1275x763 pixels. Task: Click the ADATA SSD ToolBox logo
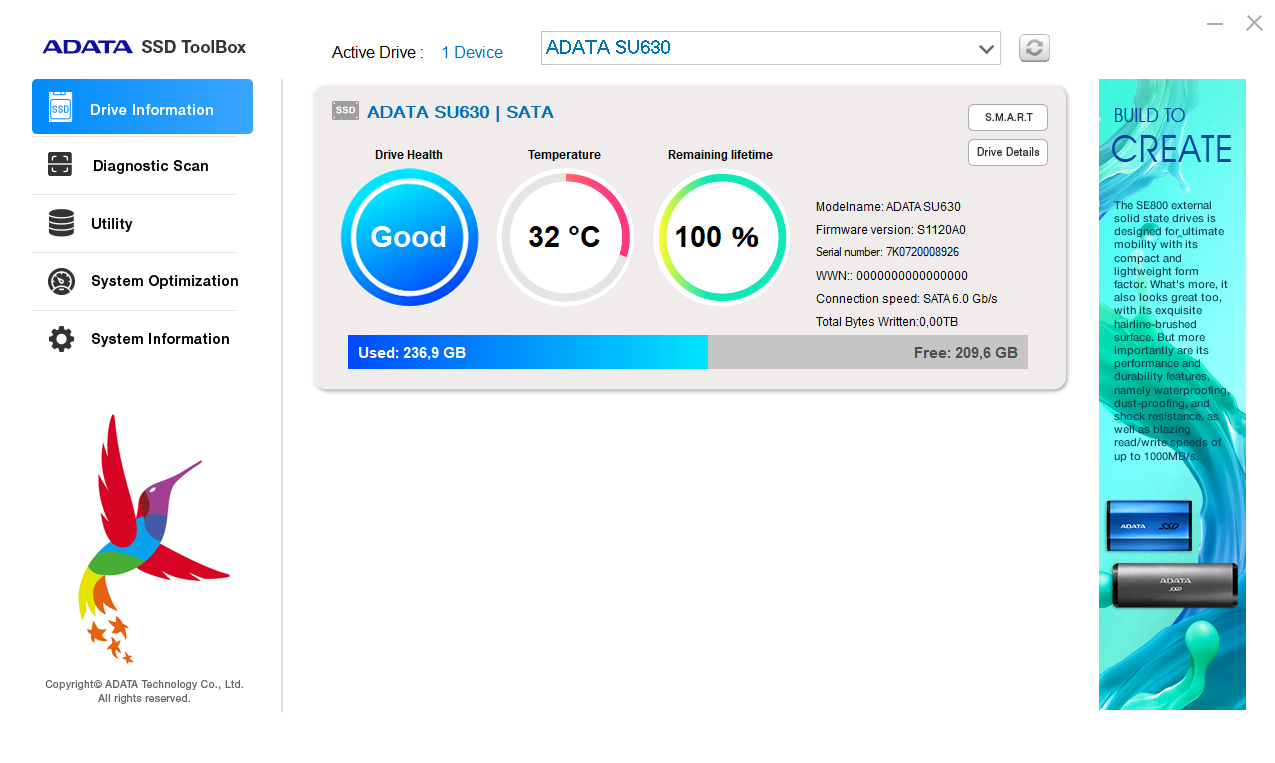click(144, 47)
